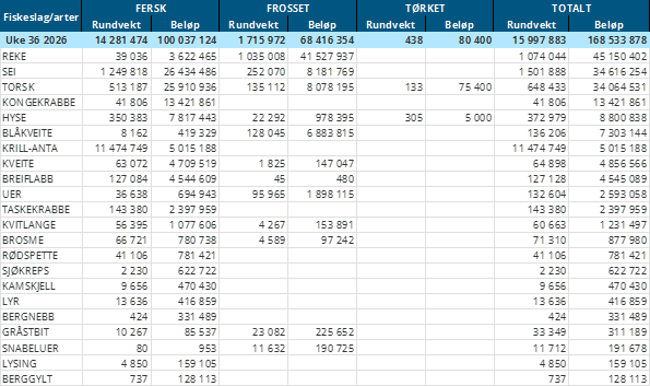Click HYSE dried Beløp 5 000
Screen dimensions: 650x386
click(x=478, y=117)
